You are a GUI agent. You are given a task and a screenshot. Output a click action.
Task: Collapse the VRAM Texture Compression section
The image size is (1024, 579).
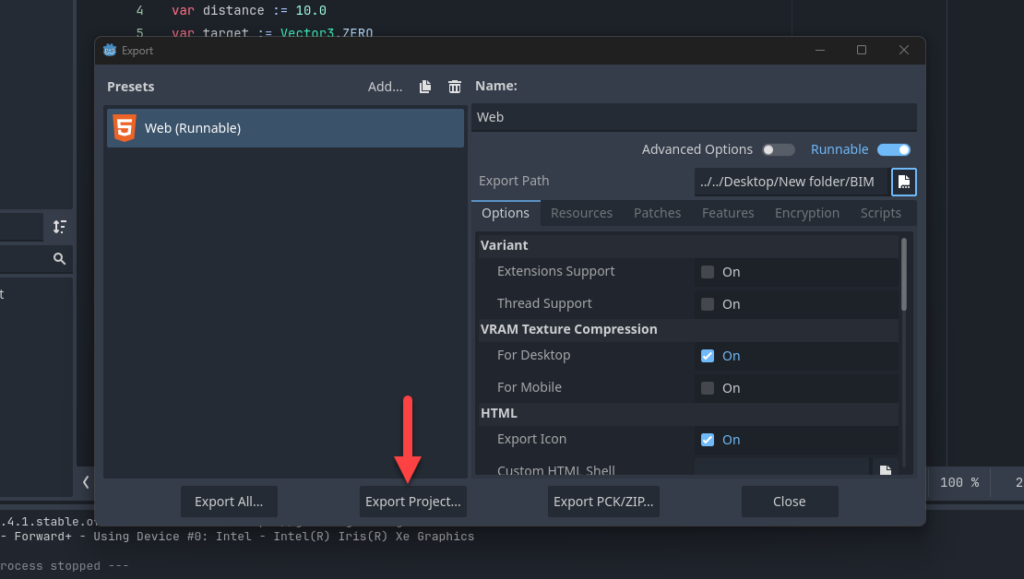[688, 329]
